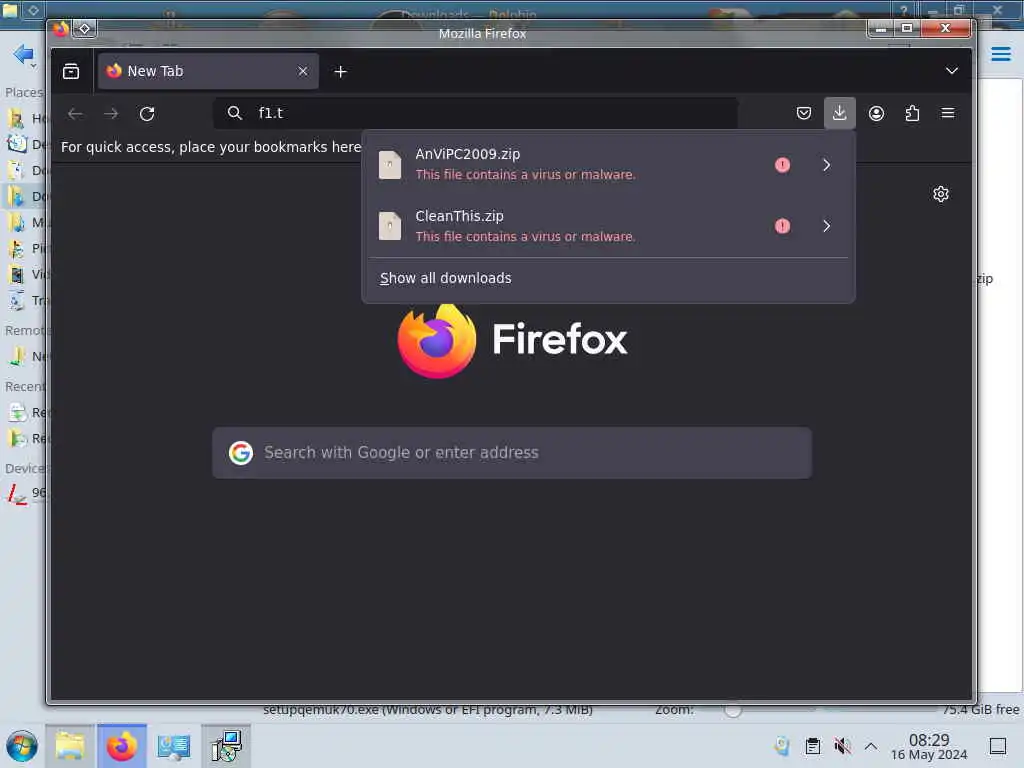Close the New Tab tab
The width and height of the screenshot is (1024, 768).
coord(302,71)
